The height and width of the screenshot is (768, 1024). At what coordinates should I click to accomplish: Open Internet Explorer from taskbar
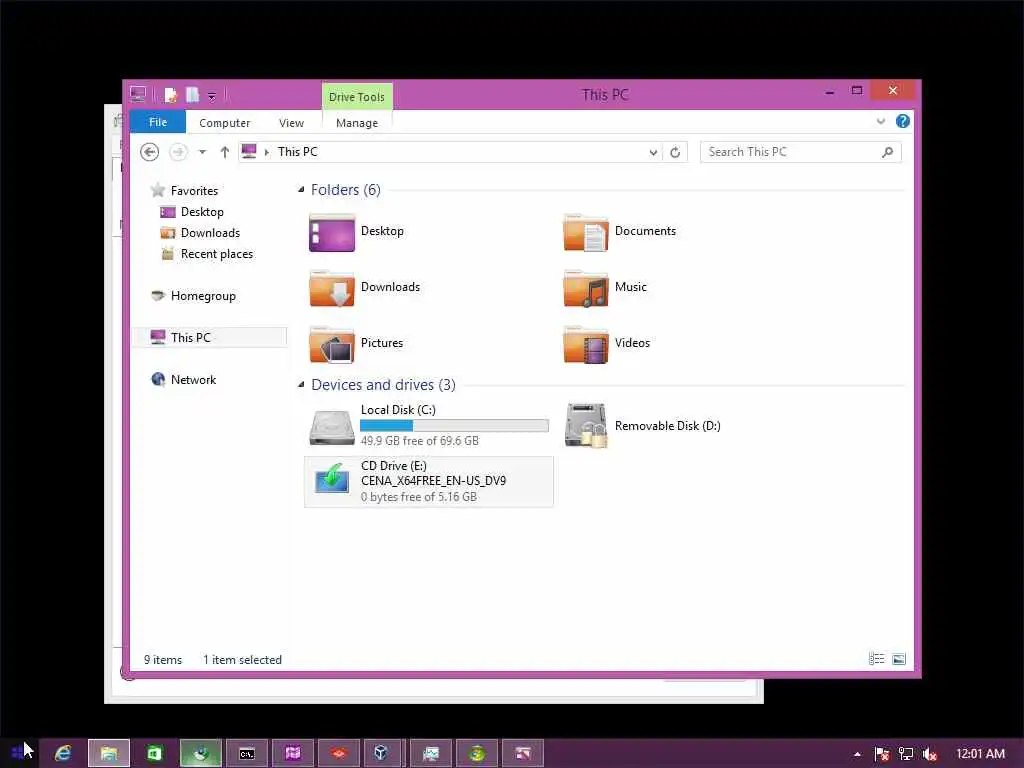click(63, 754)
